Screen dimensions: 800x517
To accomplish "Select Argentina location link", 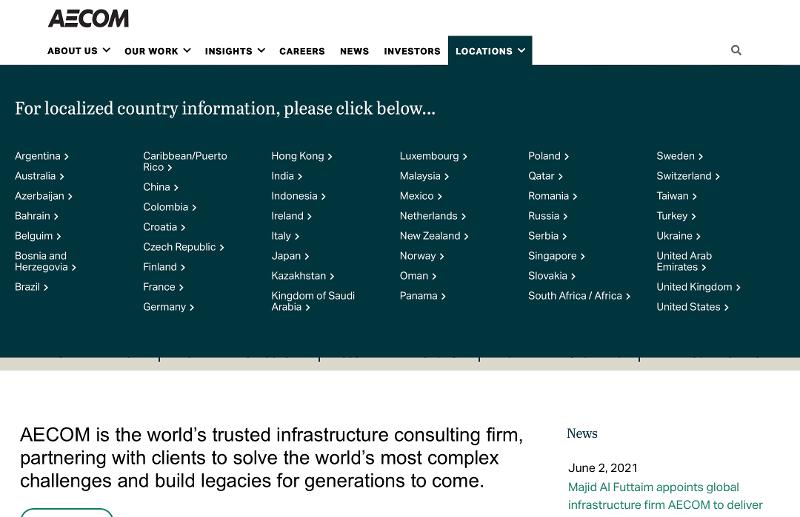I will [41, 156].
